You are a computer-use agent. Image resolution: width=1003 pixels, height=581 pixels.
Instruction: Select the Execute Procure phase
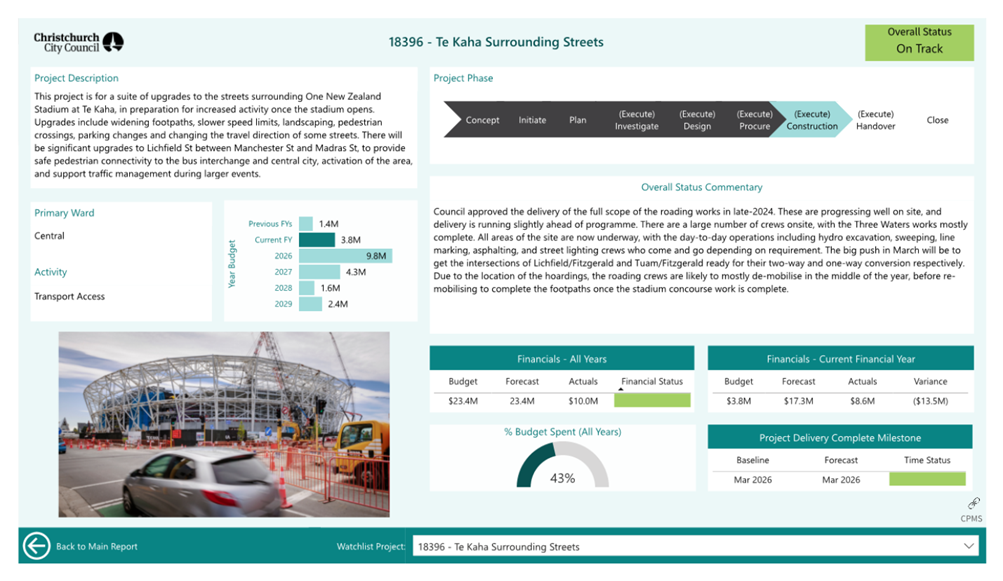[755, 120]
